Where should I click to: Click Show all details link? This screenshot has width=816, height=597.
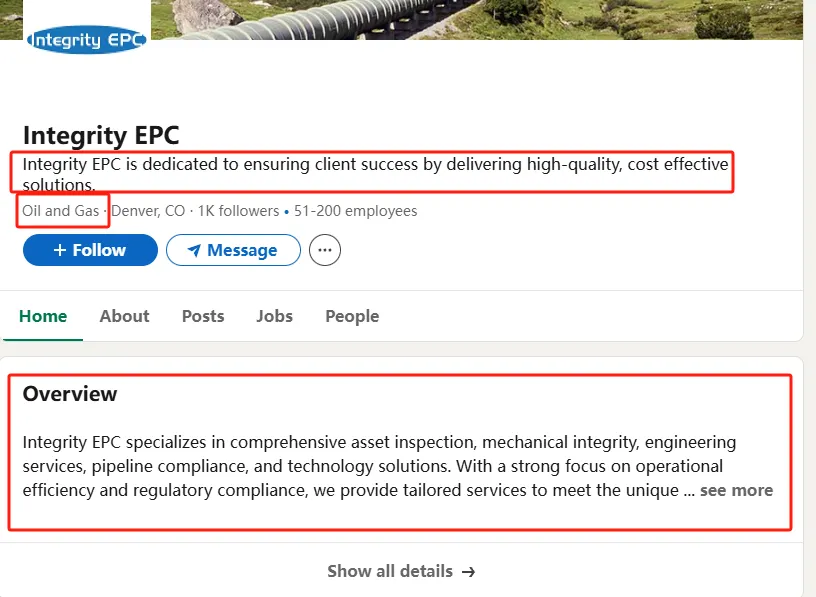point(401,571)
